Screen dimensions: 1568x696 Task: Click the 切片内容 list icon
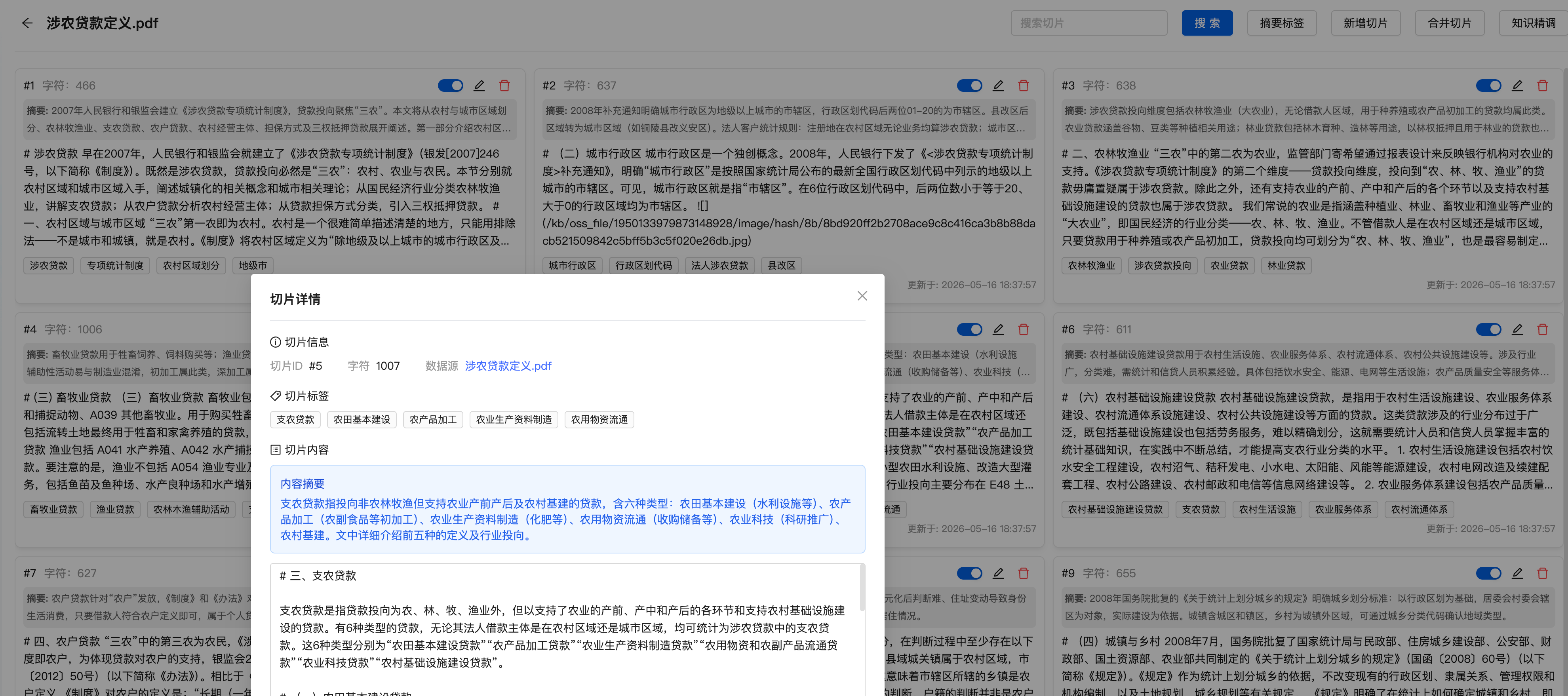pyautogui.click(x=275, y=450)
